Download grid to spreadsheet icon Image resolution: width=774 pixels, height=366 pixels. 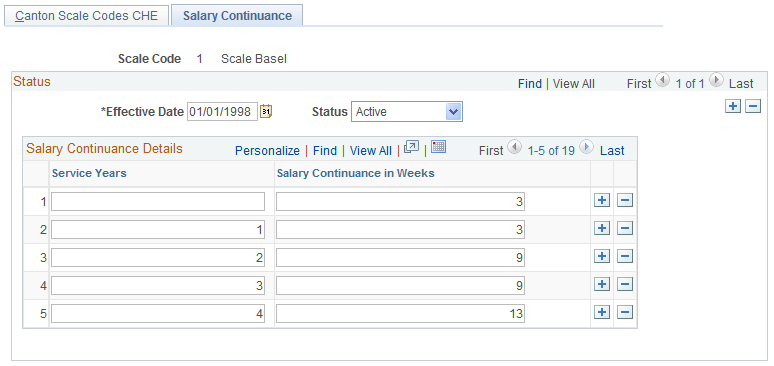point(438,147)
